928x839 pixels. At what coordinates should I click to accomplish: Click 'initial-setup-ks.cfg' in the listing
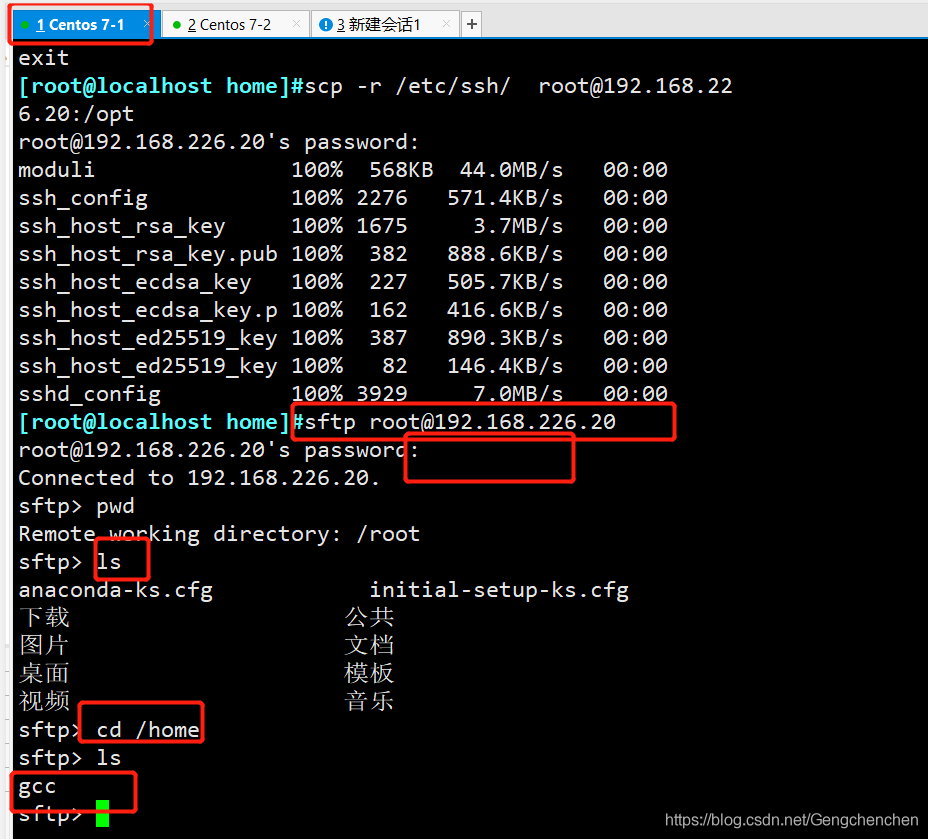(499, 590)
